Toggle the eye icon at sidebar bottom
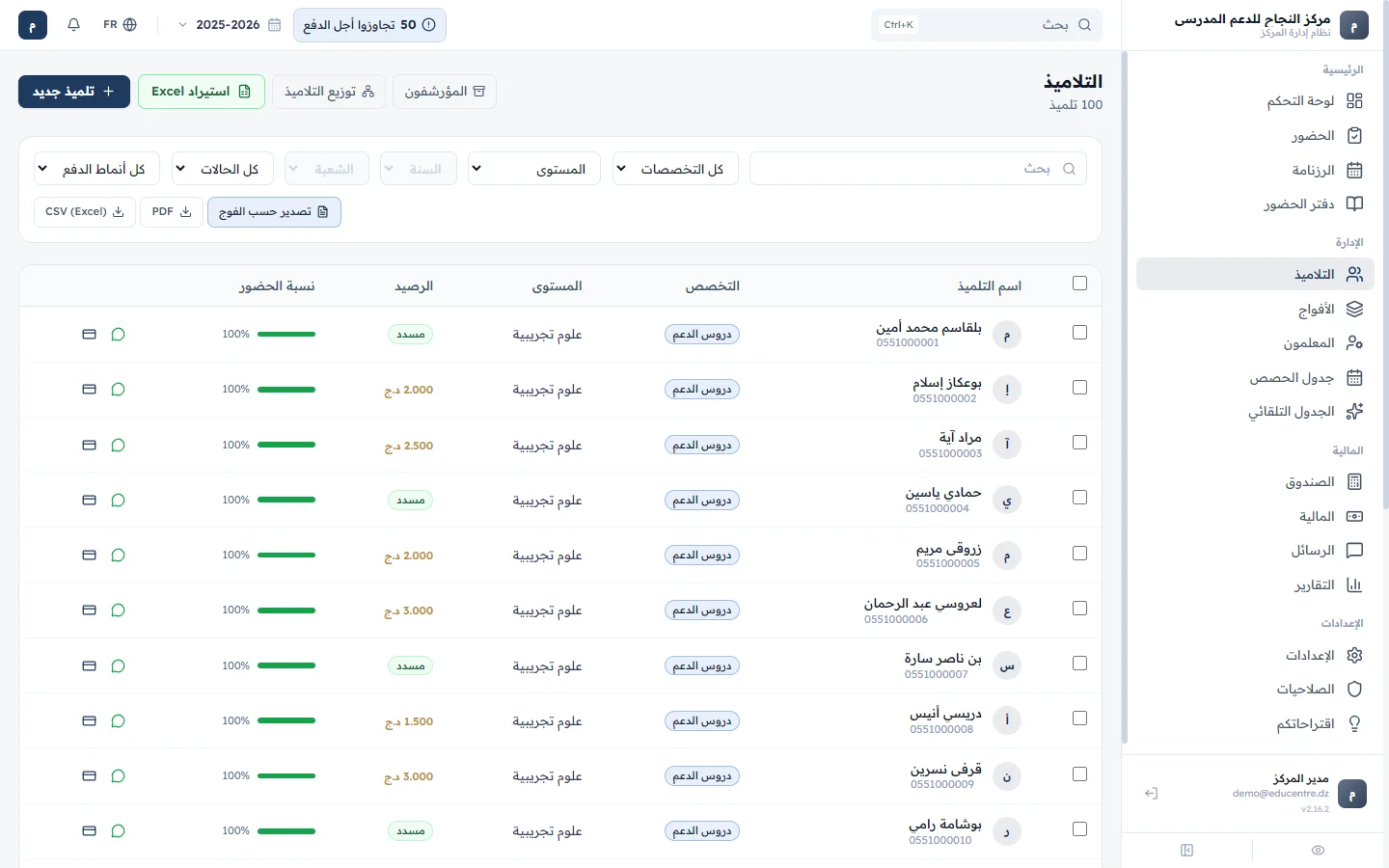This screenshot has height=868, width=1389. (1318, 850)
